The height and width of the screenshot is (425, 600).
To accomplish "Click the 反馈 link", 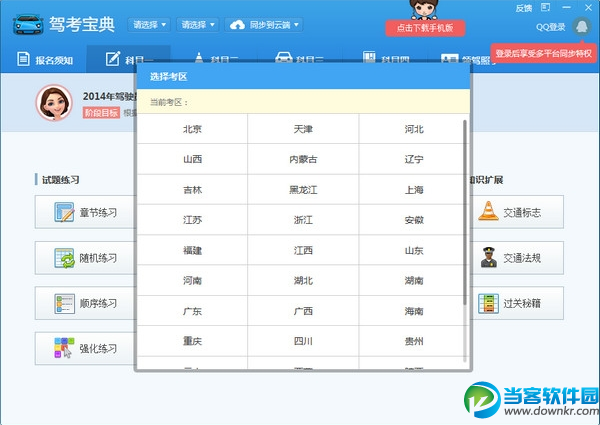I will 524,8.
